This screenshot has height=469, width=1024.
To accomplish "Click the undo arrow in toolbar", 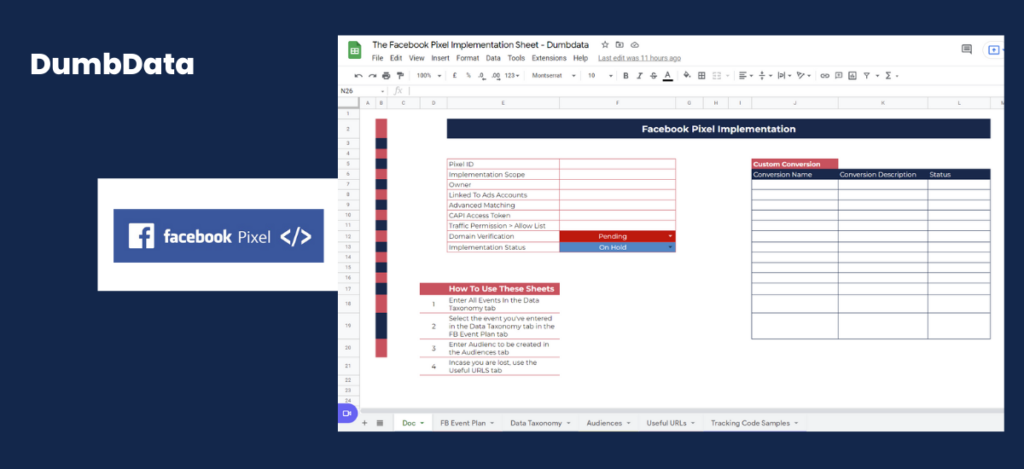I will [x=359, y=76].
